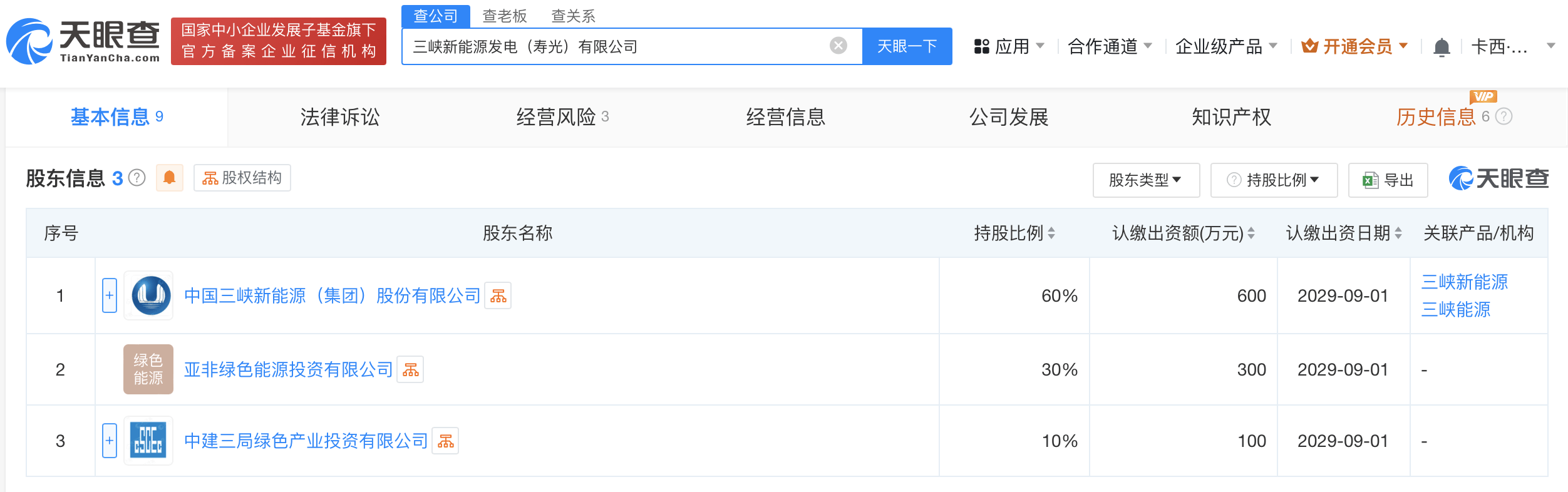Expand the 应用 menu
This screenshot has width=1568, height=492.
click(x=1009, y=46)
